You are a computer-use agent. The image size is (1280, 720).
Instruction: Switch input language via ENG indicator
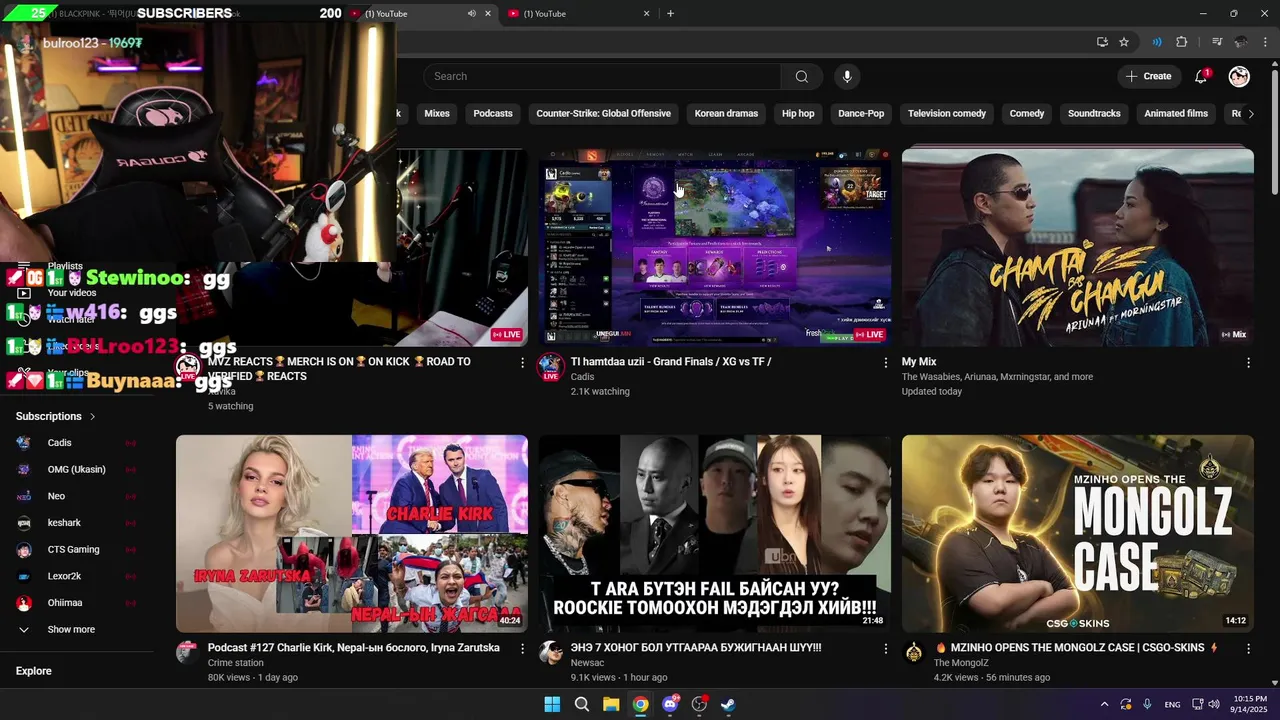(1172, 704)
